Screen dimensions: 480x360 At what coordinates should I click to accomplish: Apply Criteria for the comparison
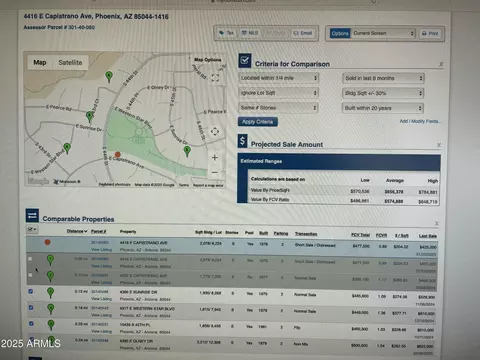[x=258, y=122]
